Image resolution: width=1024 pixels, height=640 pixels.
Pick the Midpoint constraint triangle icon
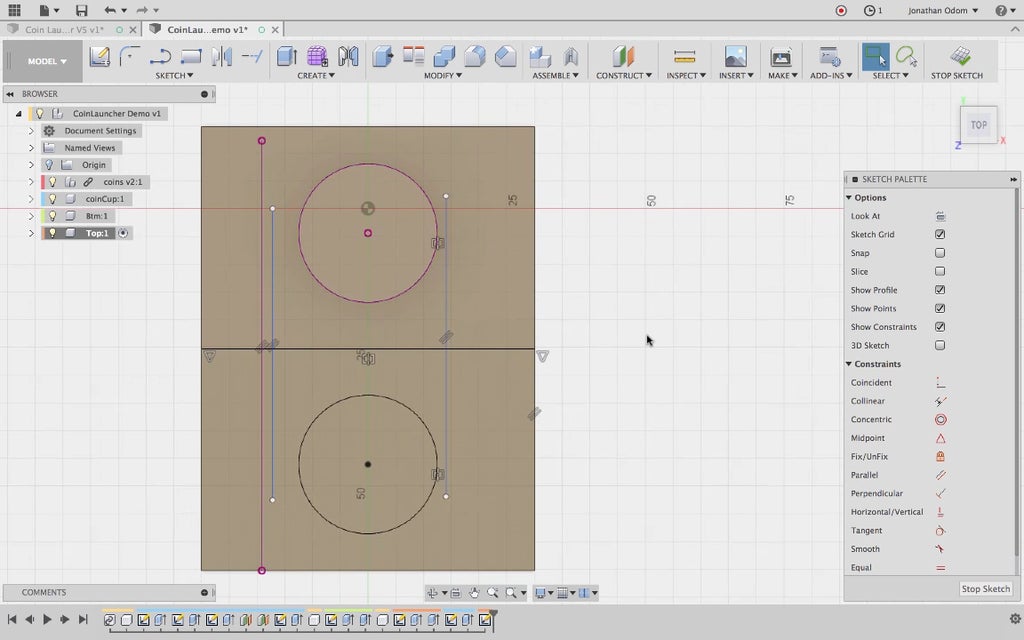click(940, 438)
